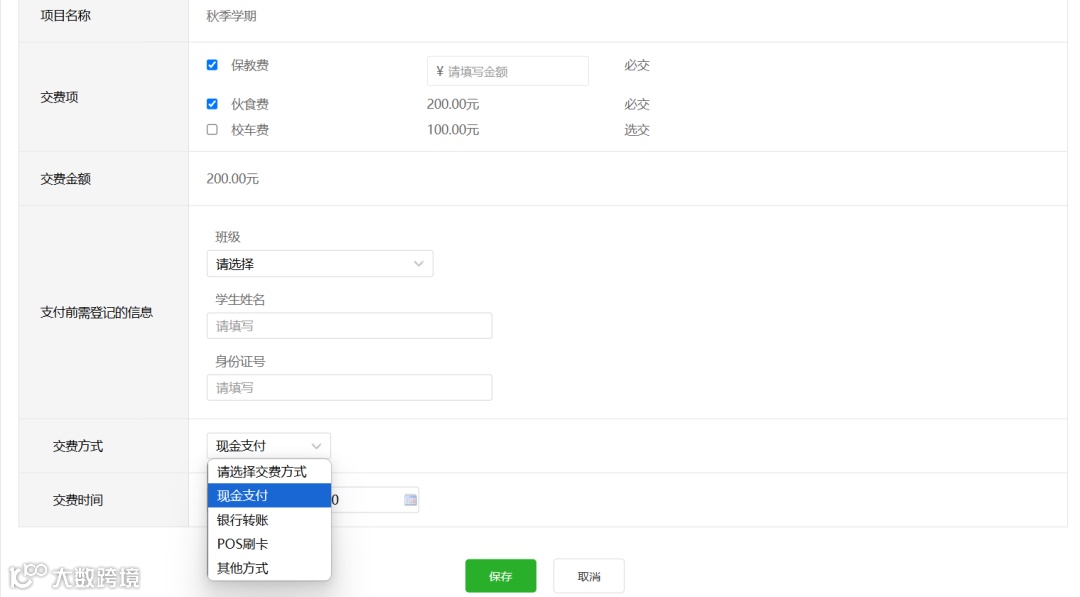Click the 伙食费 200.00元 amount

point(453,104)
